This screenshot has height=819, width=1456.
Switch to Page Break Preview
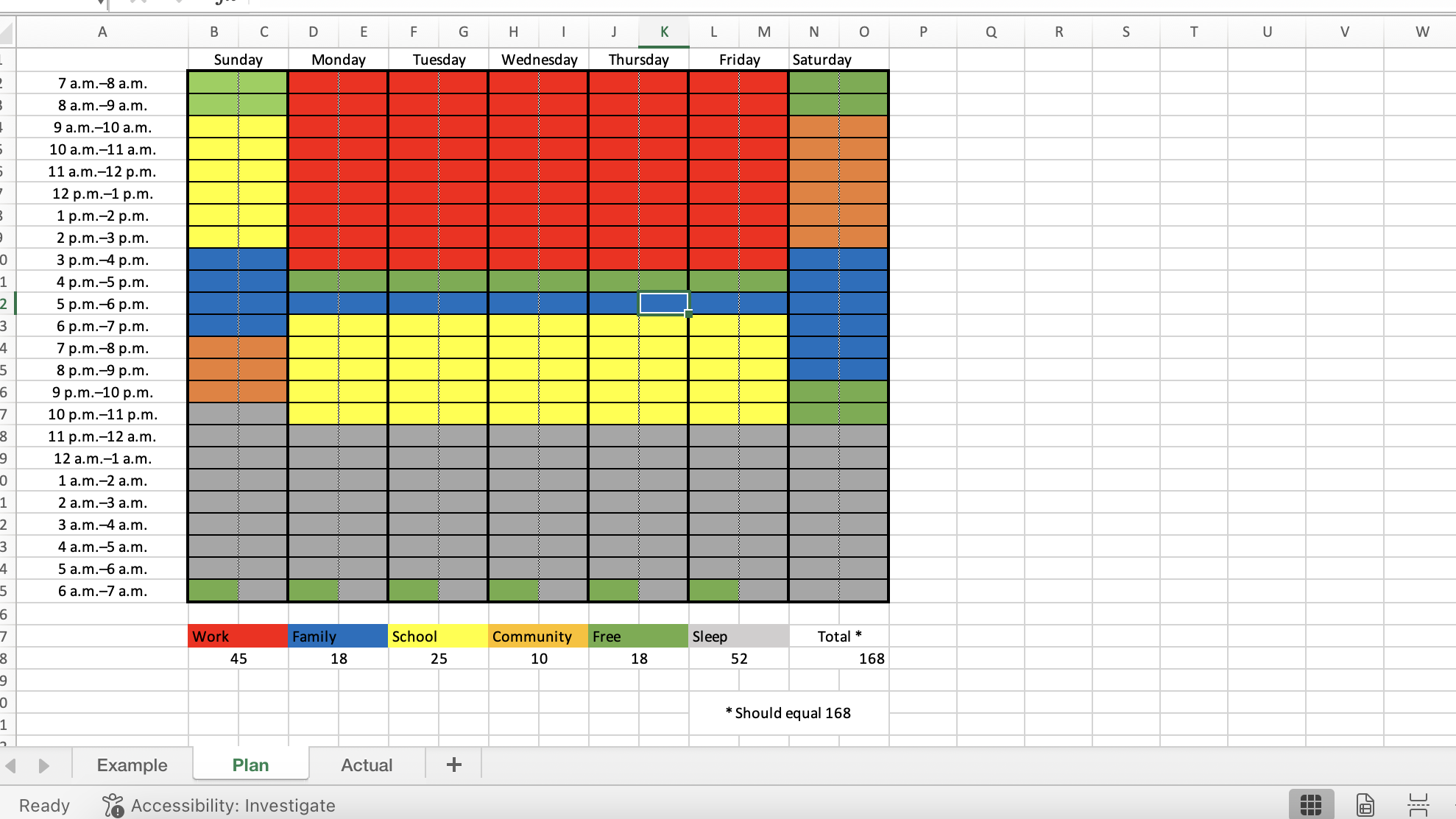pyautogui.click(x=1418, y=804)
